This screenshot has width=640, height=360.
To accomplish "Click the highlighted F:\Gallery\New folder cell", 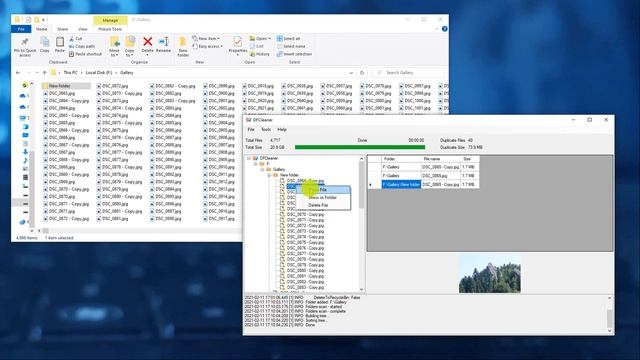I will (401, 184).
